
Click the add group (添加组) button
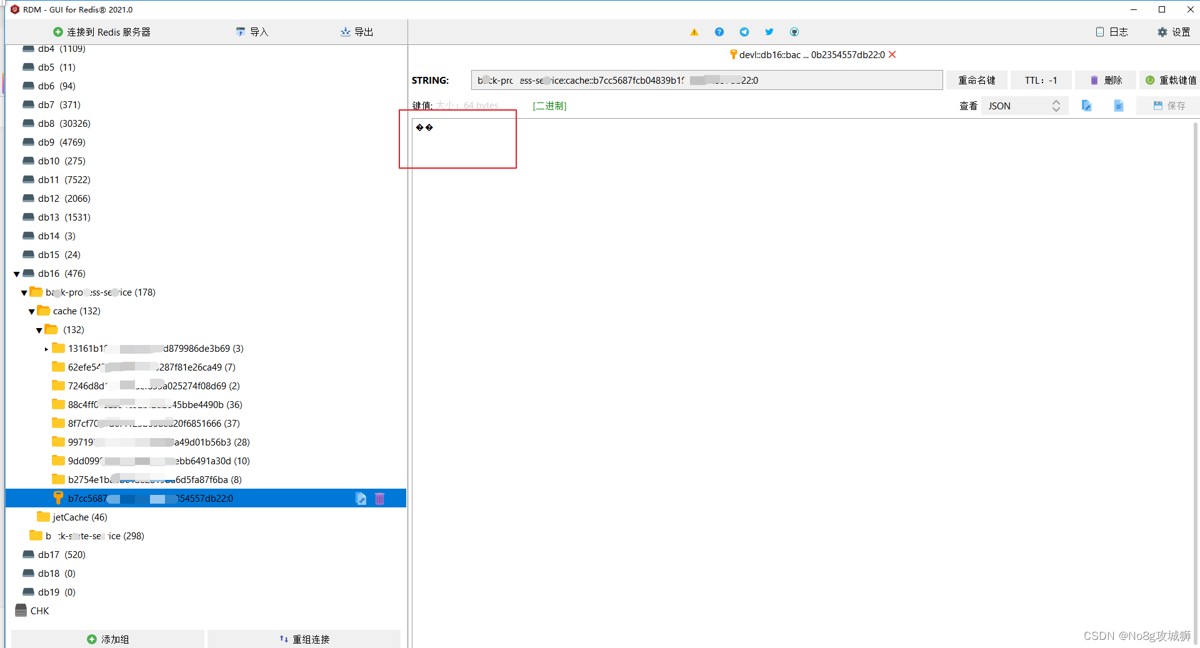coord(108,639)
